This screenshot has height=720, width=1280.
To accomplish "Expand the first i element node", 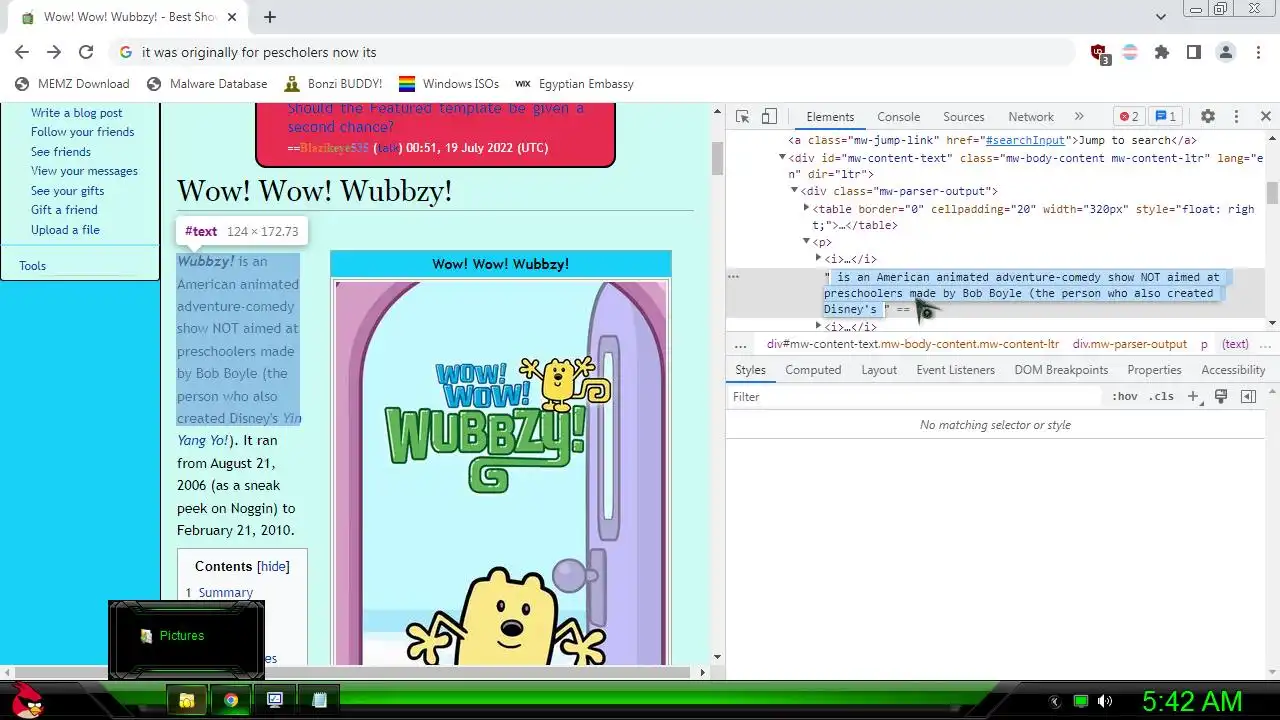I will (x=818, y=258).
